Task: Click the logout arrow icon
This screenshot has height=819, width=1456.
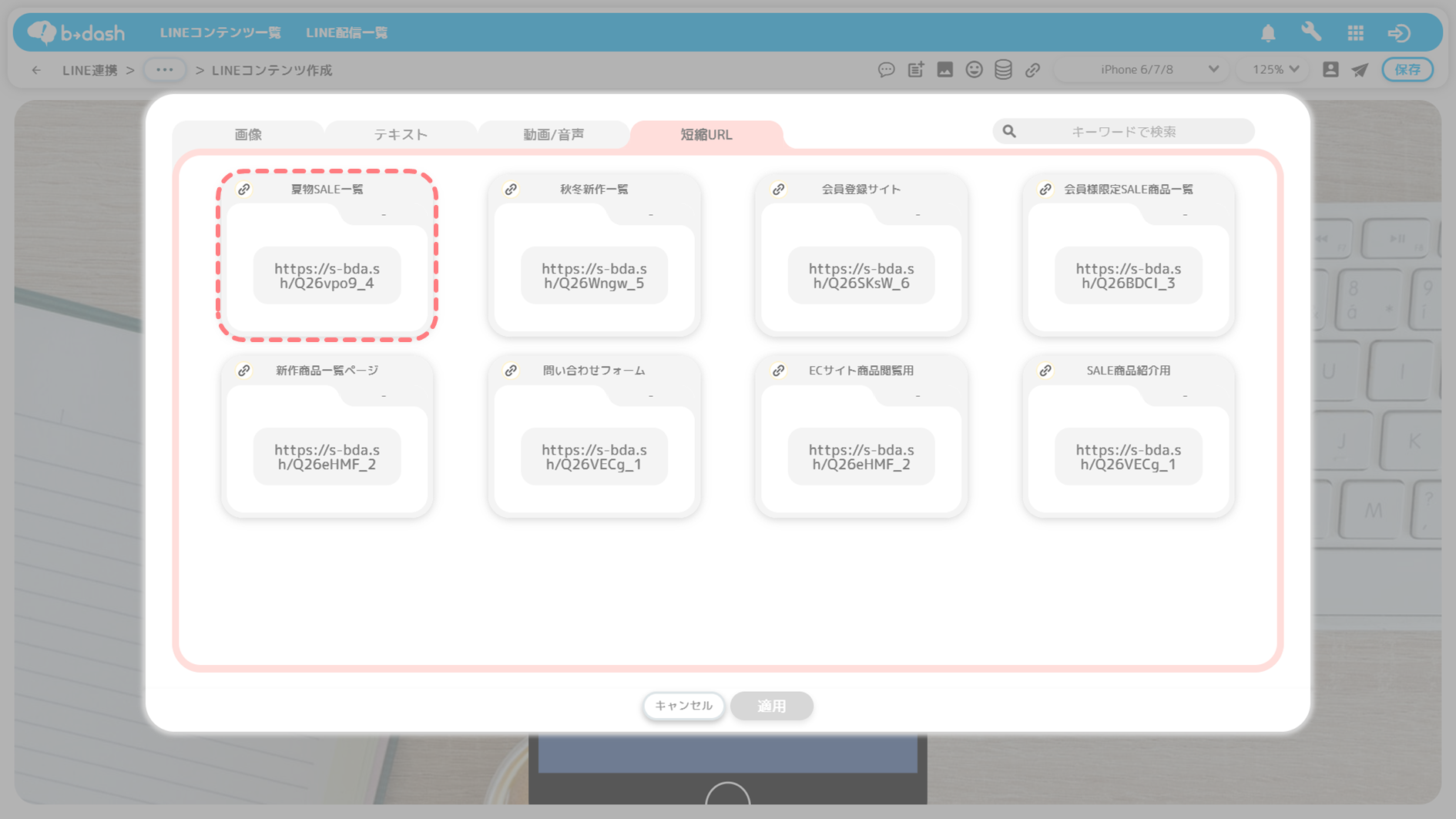Action: tap(1399, 32)
